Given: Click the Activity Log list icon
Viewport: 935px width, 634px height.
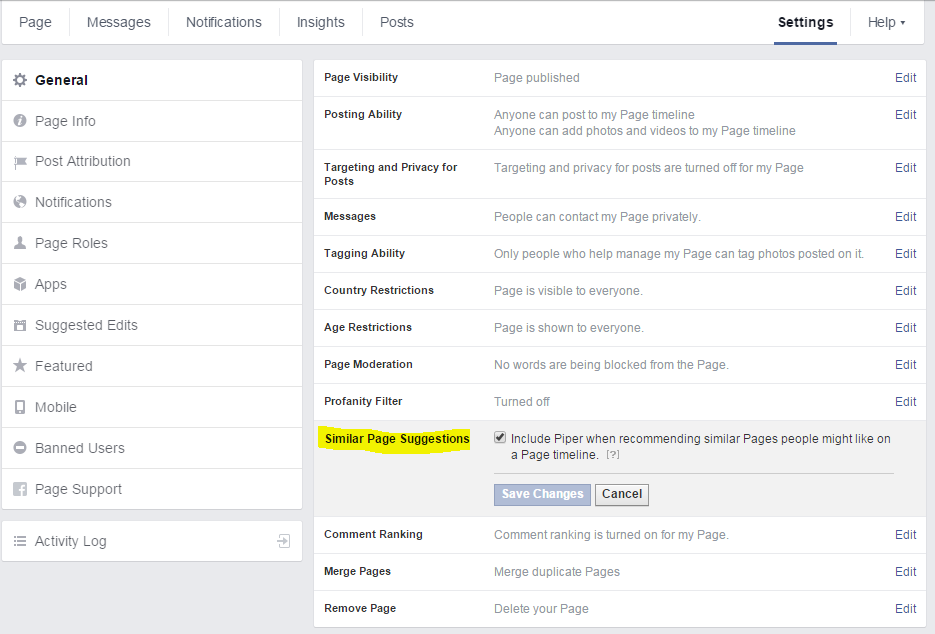Looking at the screenshot, I should click(x=20, y=541).
